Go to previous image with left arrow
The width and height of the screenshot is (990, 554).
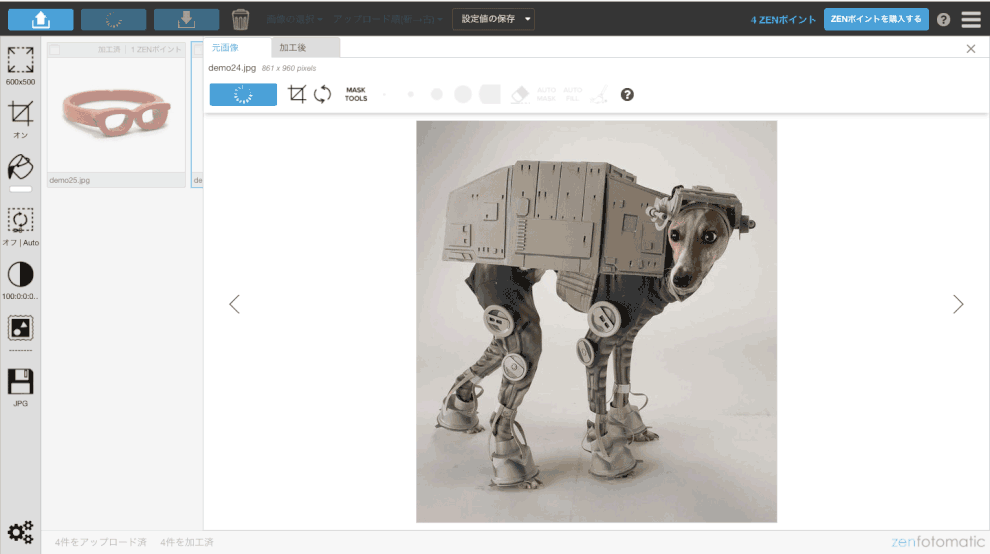point(234,304)
